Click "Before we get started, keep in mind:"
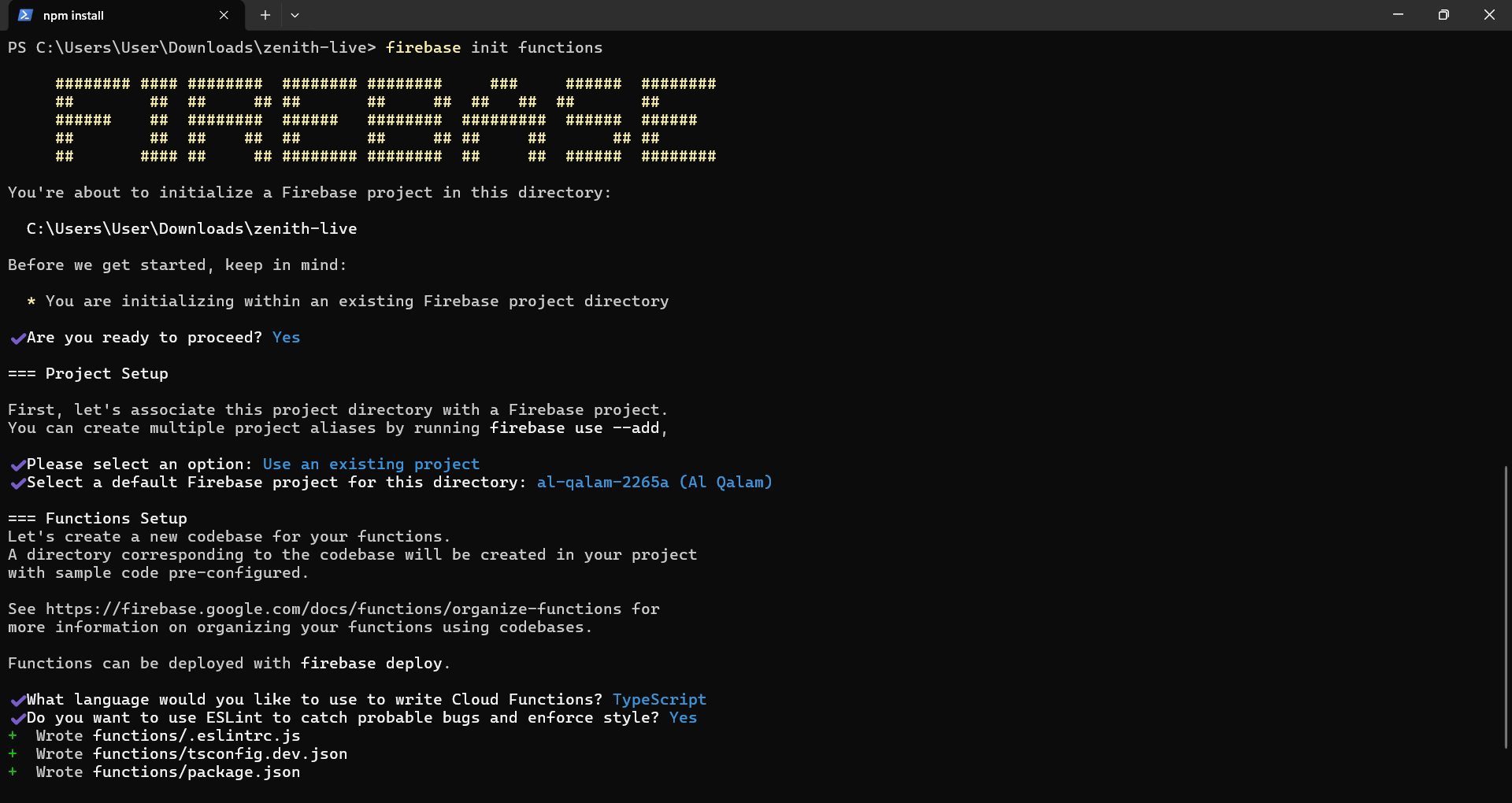Image resolution: width=1512 pixels, height=803 pixels. click(177, 265)
